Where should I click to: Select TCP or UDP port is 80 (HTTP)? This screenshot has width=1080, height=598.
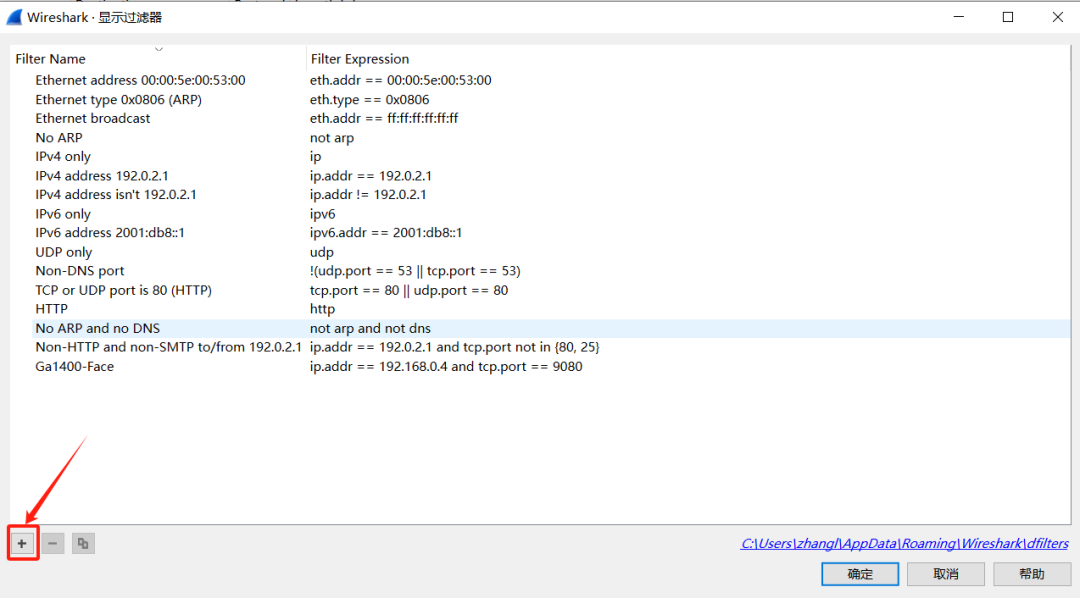[123, 290]
